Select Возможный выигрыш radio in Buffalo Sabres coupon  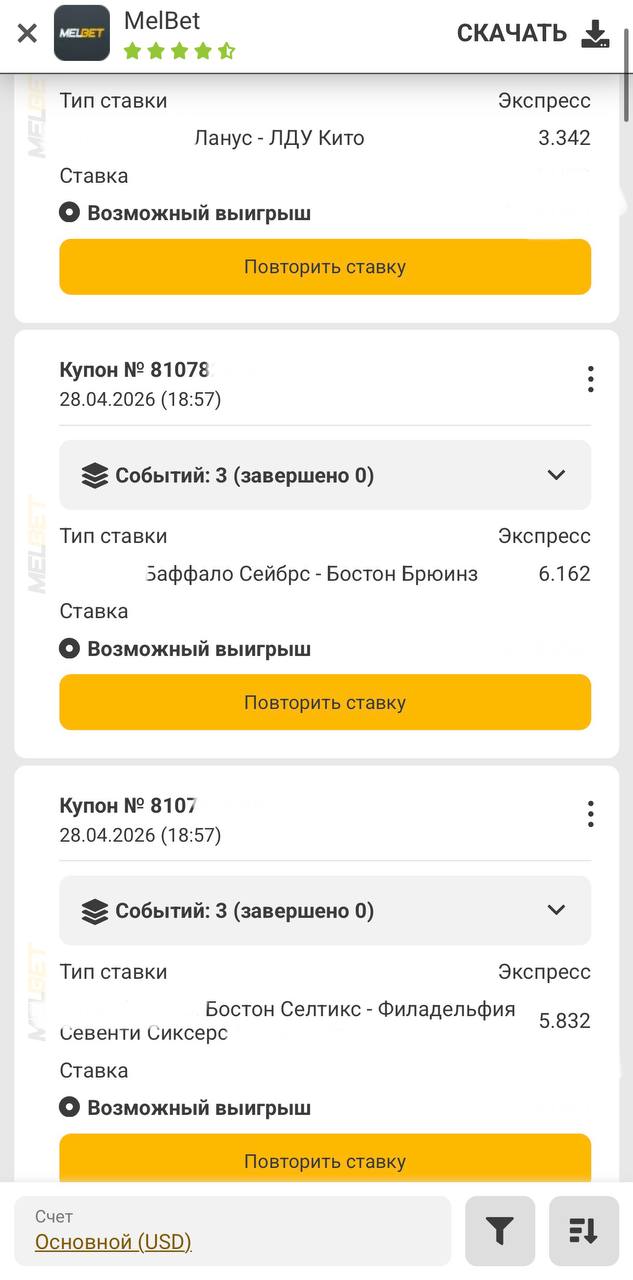coord(69,649)
